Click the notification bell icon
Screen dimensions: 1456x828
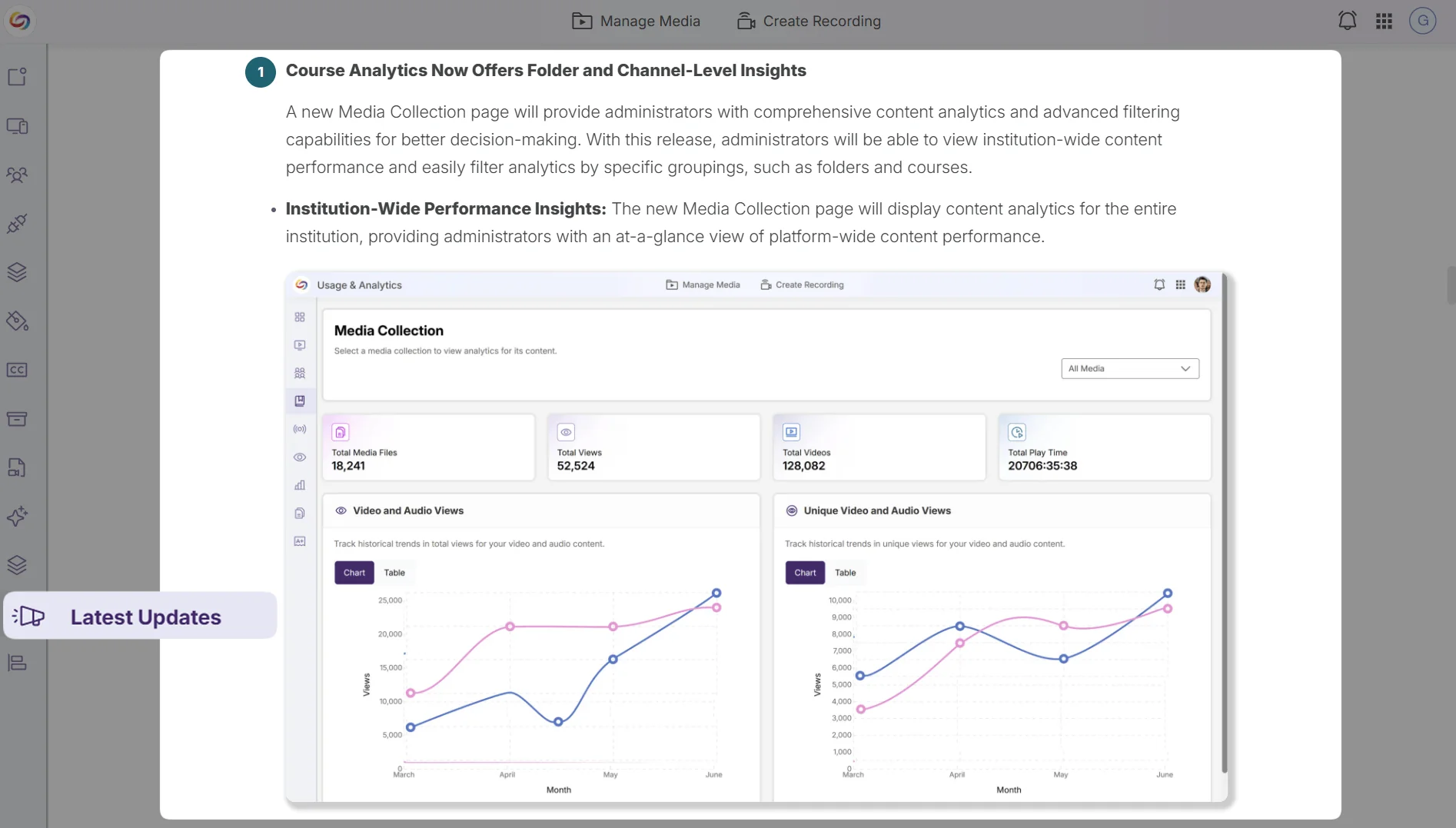click(x=1346, y=20)
